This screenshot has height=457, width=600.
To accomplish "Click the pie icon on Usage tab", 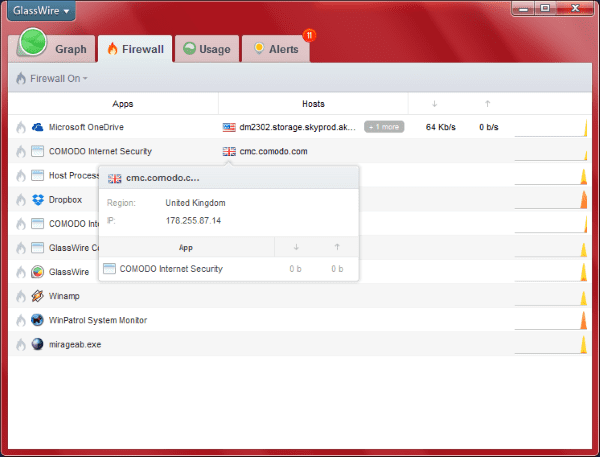I will pos(189,49).
